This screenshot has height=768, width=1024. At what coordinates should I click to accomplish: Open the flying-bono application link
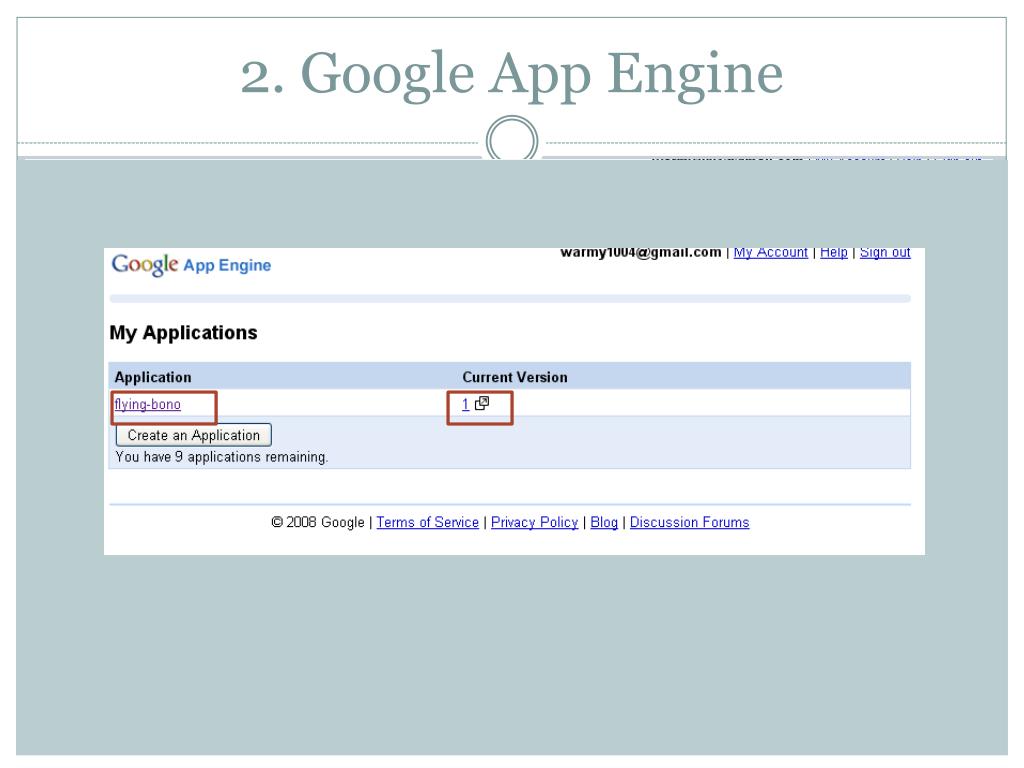pyautogui.click(x=148, y=404)
